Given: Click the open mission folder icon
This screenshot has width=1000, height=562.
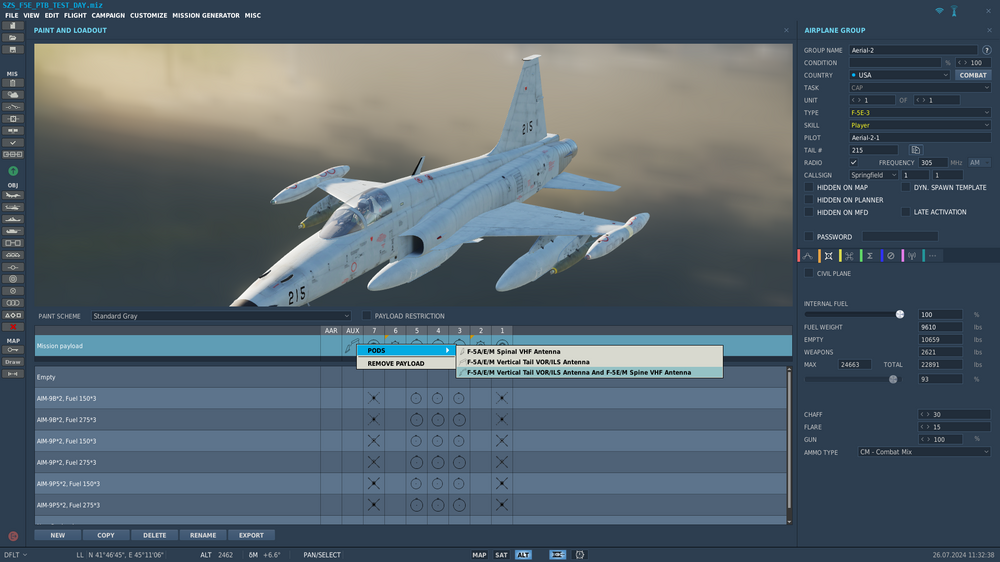Looking at the screenshot, I should [x=12, y=38].
